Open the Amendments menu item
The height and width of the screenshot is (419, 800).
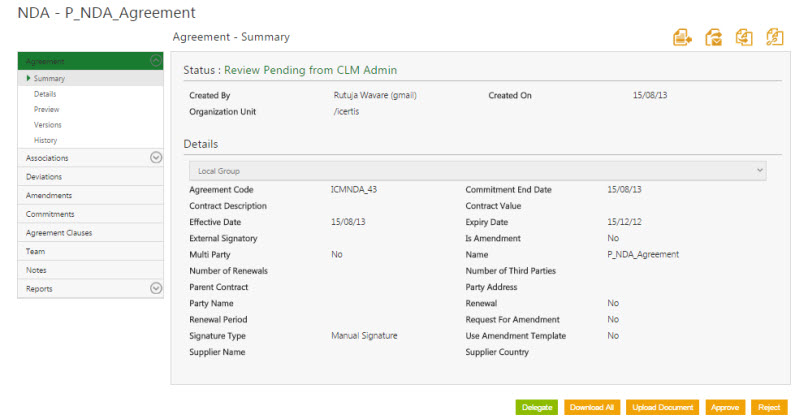[49, 195]
